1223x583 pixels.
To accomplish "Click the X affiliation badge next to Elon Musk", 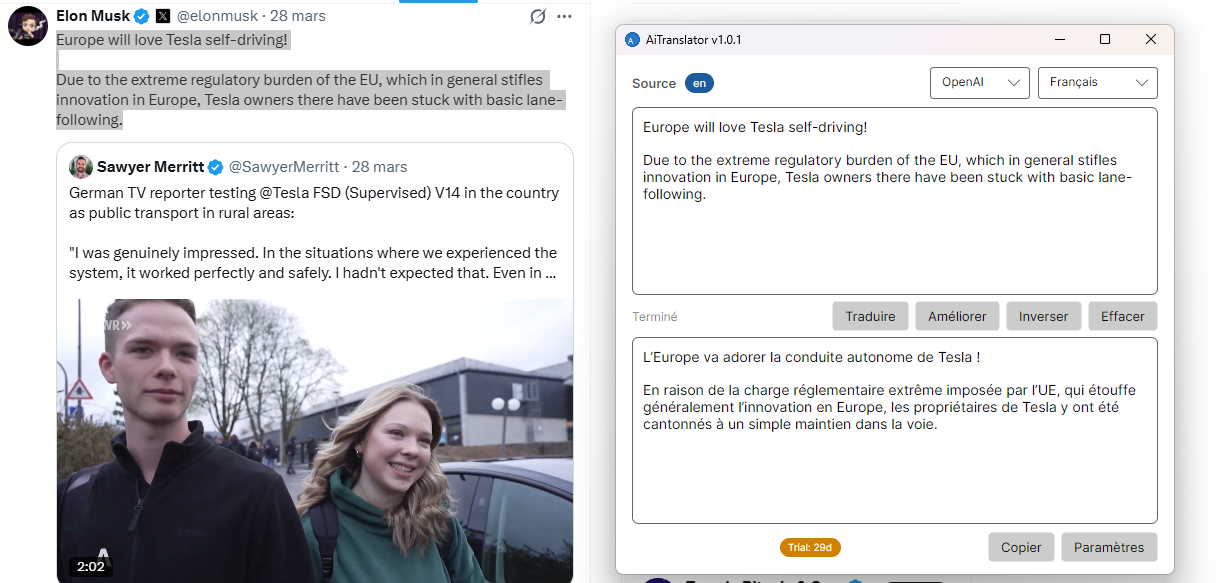I will pyautogui.click(x=163, y=16).
